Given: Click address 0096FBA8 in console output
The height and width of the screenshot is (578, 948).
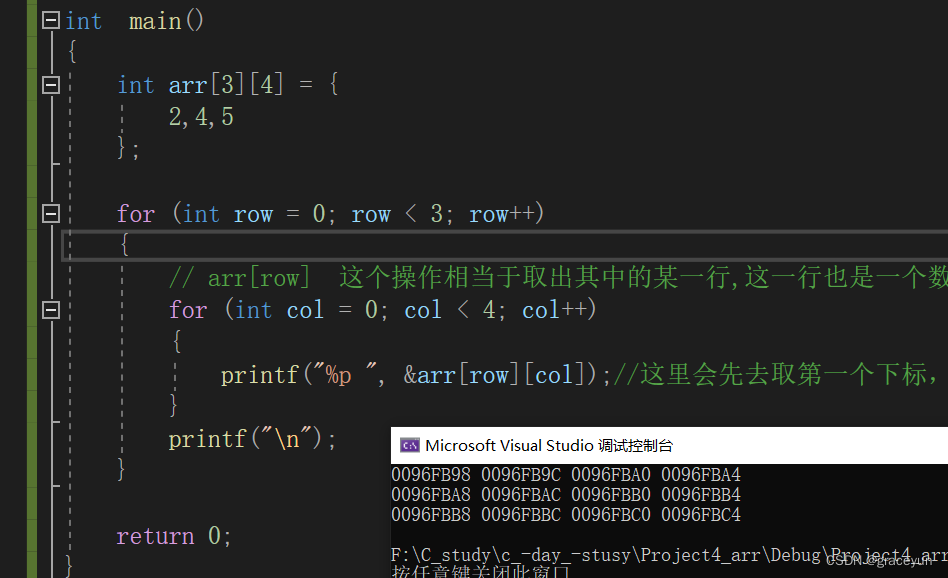Looking at the screenshot, I should click(x=430, y=495).
